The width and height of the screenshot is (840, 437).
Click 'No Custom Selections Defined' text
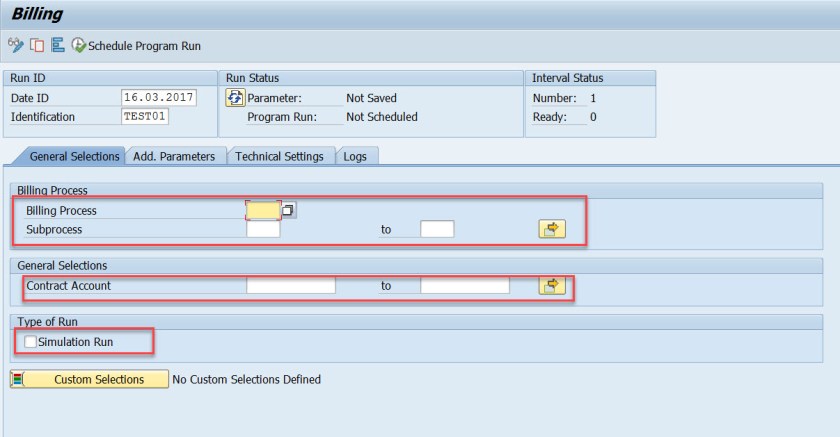tap(246, 379)
